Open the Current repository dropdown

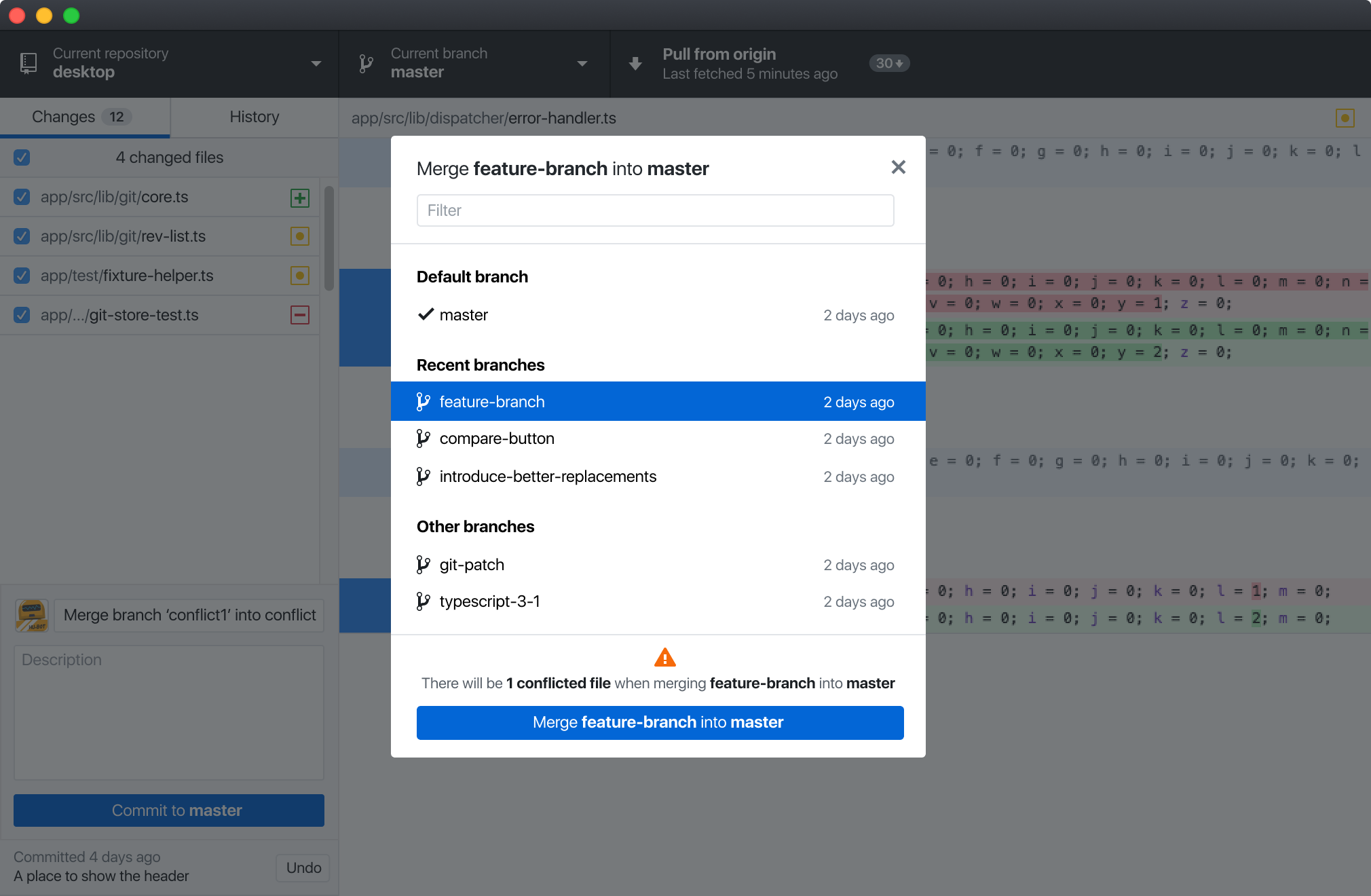(x=316, y=63)
